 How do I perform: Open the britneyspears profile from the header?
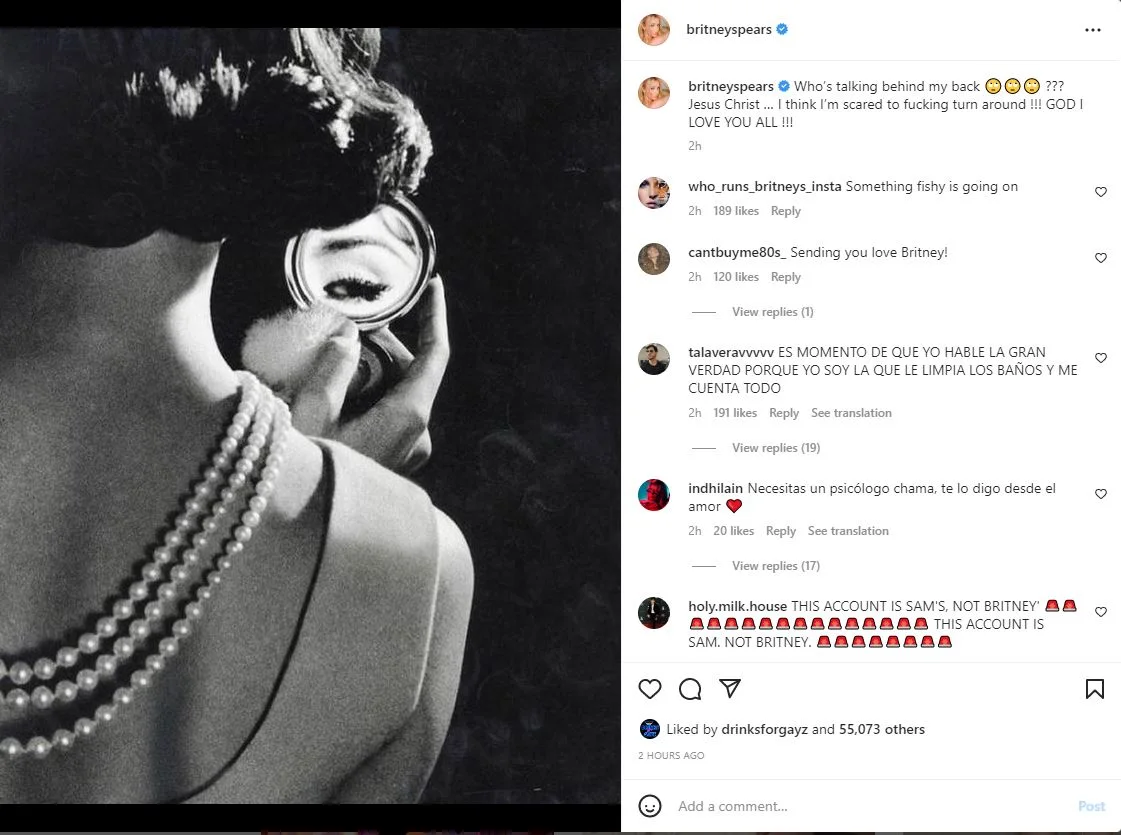(x=728, y=30)
